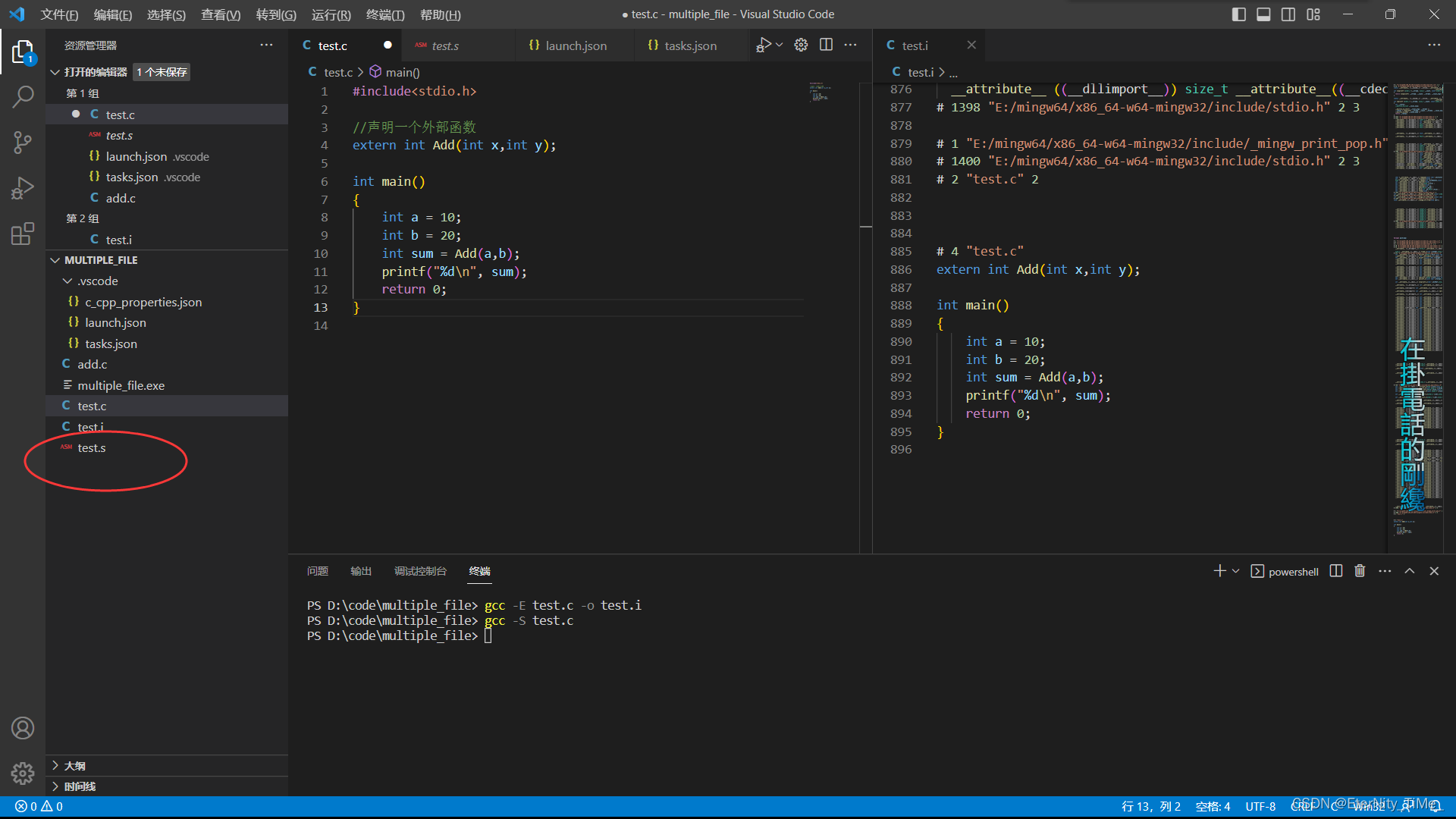Open the 输出 output panel tab
The height and width of the screenshot is (819, 1456).
click(x=360, y=571)
